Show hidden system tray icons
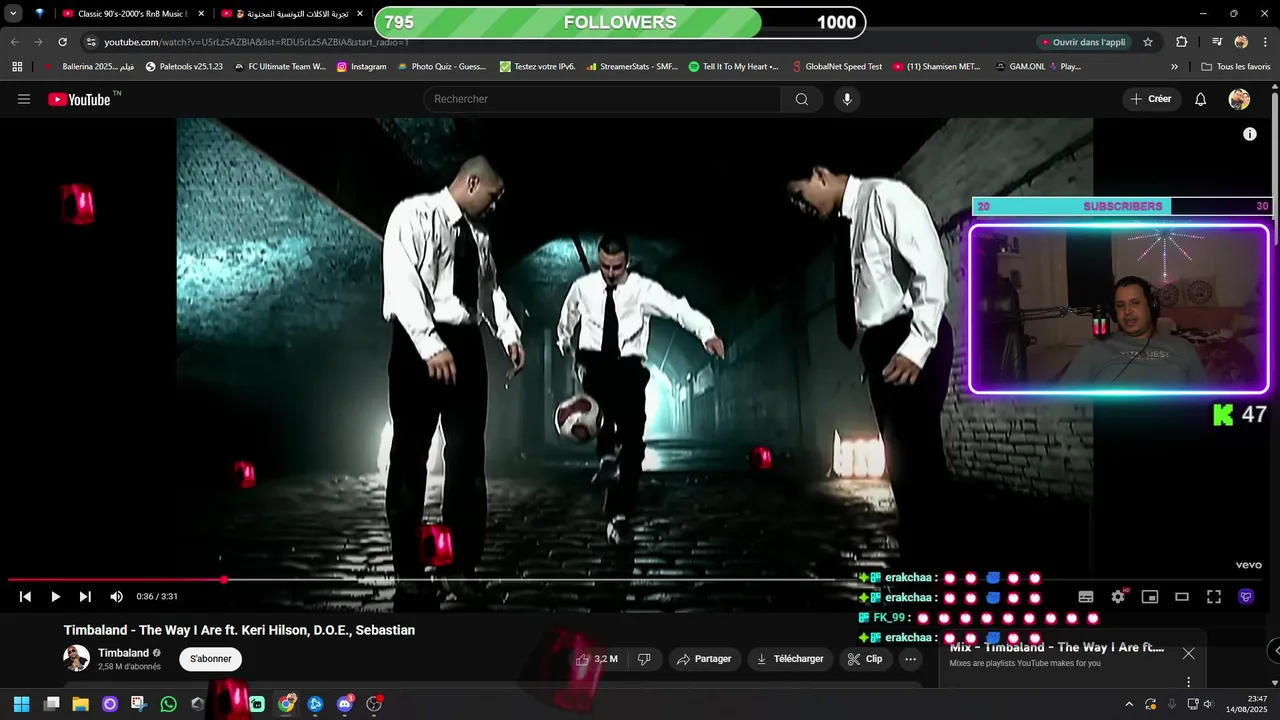This screenshot has height=720, width=1280. [1129, 704]
